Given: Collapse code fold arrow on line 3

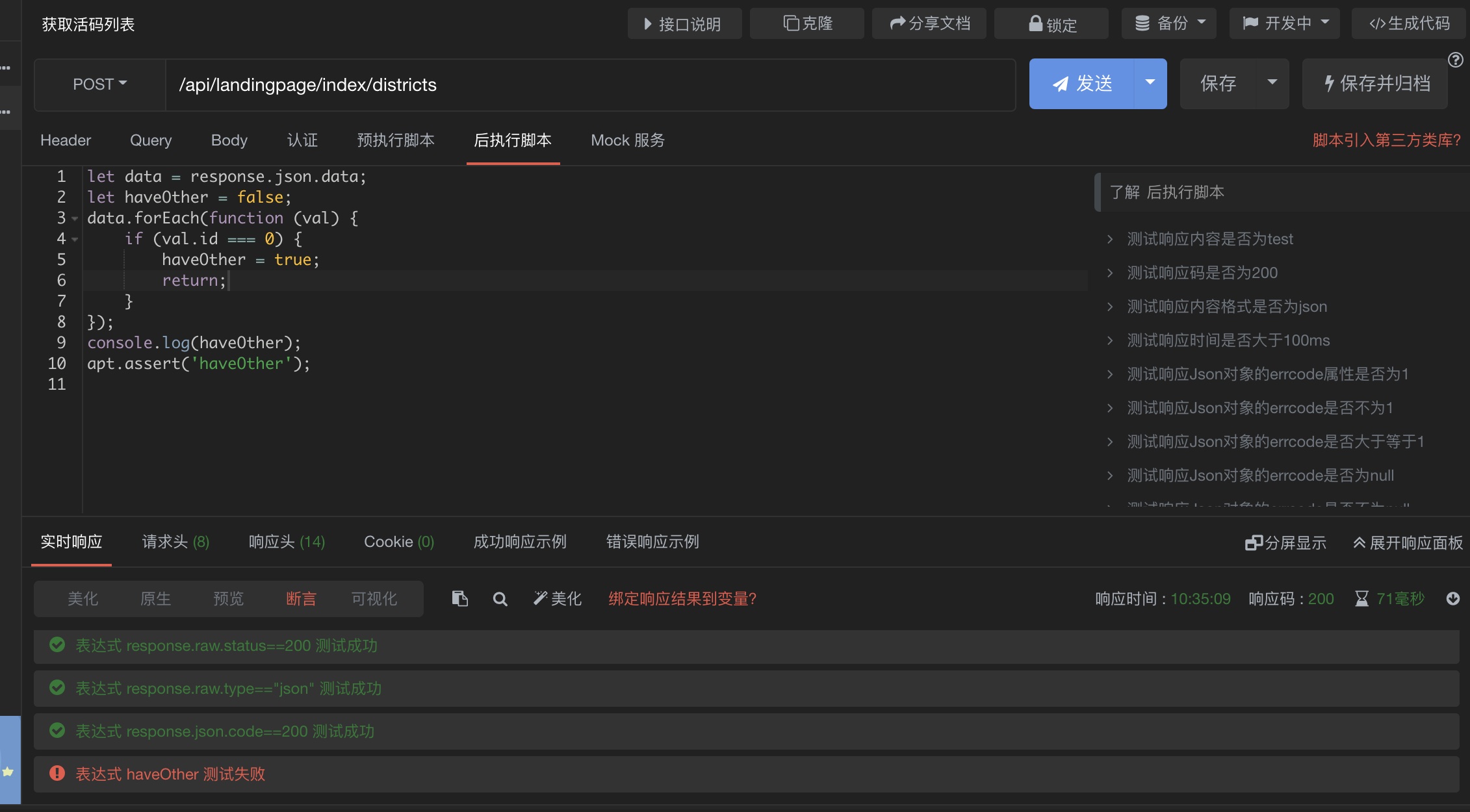Looking at the screenshot, I should click(x=75, y=219).
